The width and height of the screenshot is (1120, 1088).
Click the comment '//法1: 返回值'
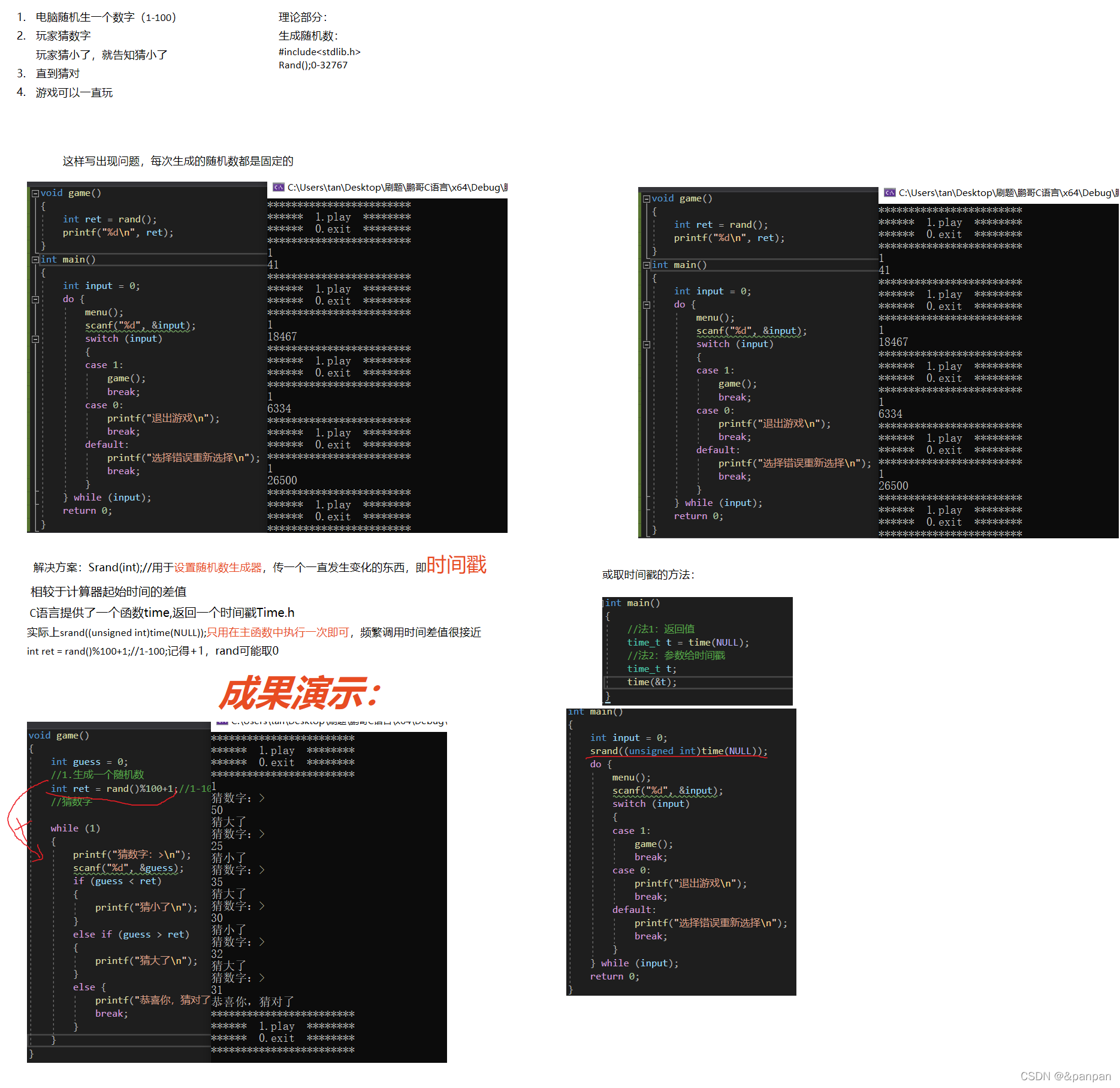pos(661,629)
